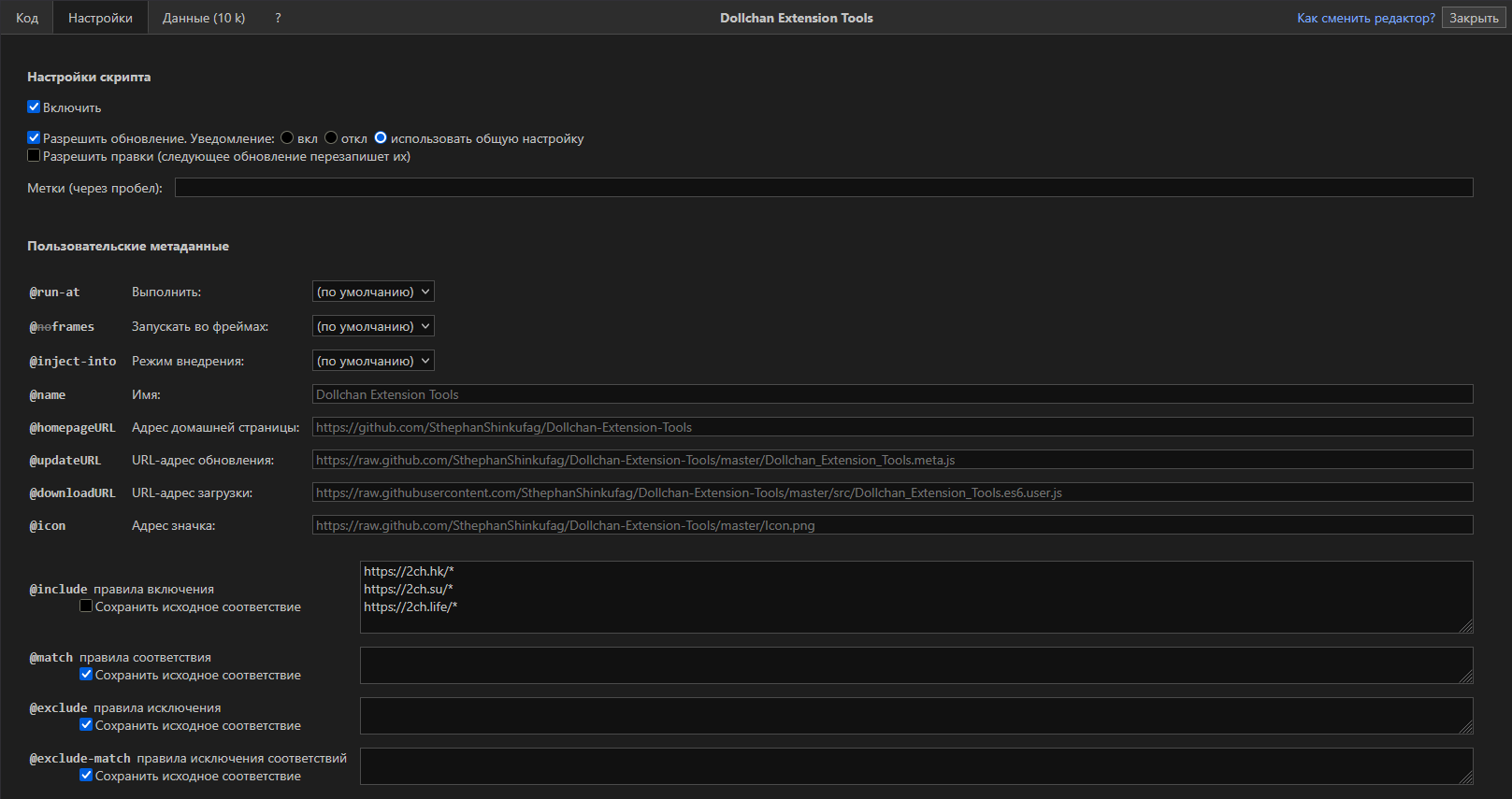Uncheck 'Сохранить исходное соответствие' under @match

point(86,674)
